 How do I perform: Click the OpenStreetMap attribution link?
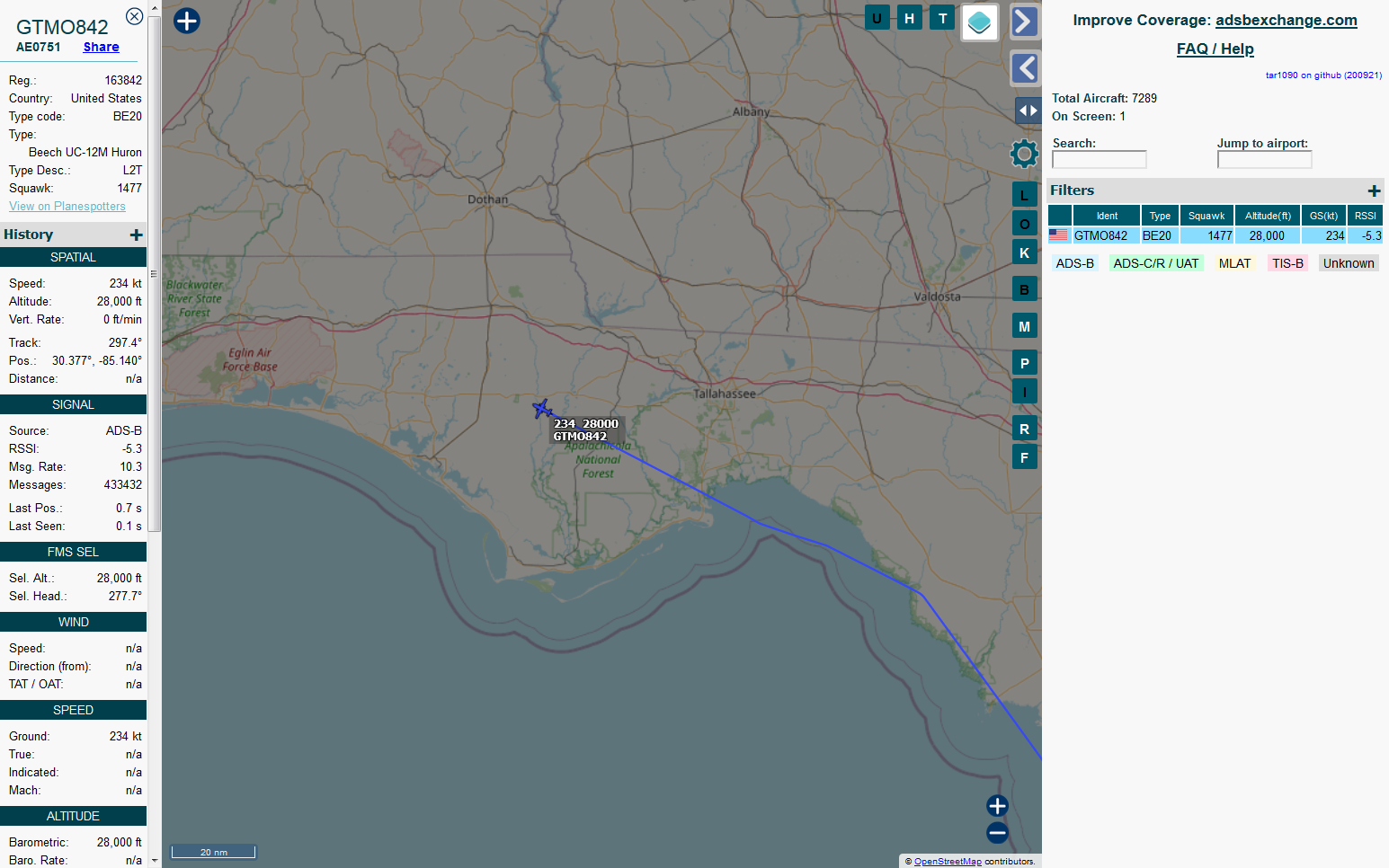pyautogui.click(x=948, y=861)
